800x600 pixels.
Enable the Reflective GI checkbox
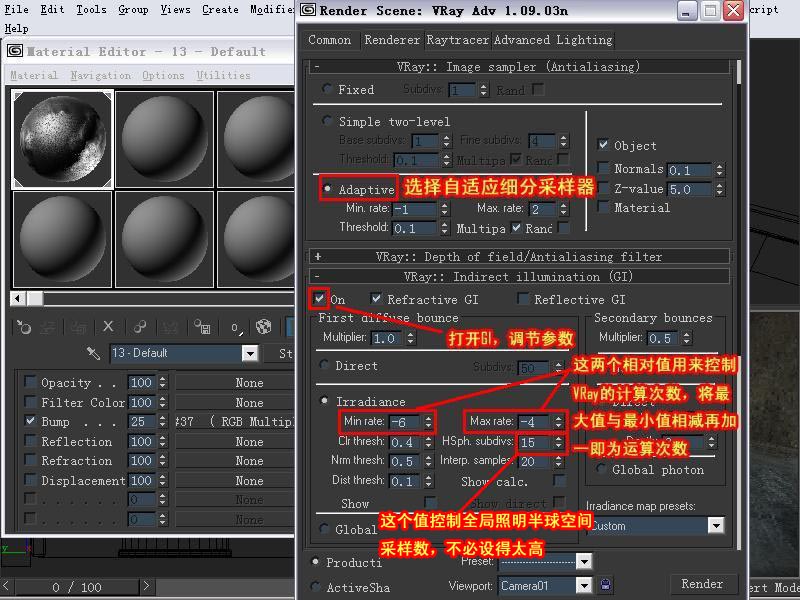pos(522,298)
